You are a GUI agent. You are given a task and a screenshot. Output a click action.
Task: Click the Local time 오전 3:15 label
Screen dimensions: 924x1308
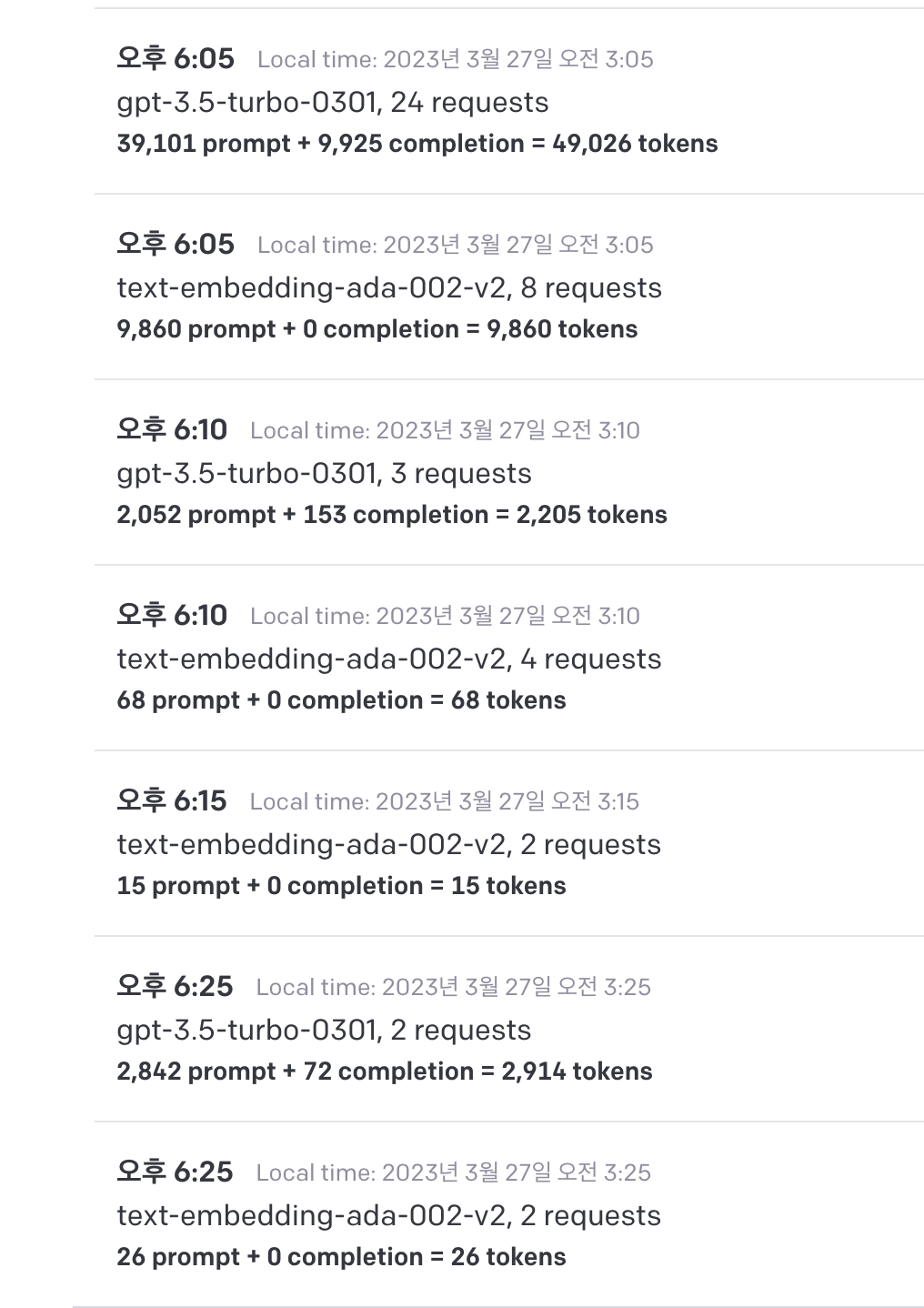(444, 801)
